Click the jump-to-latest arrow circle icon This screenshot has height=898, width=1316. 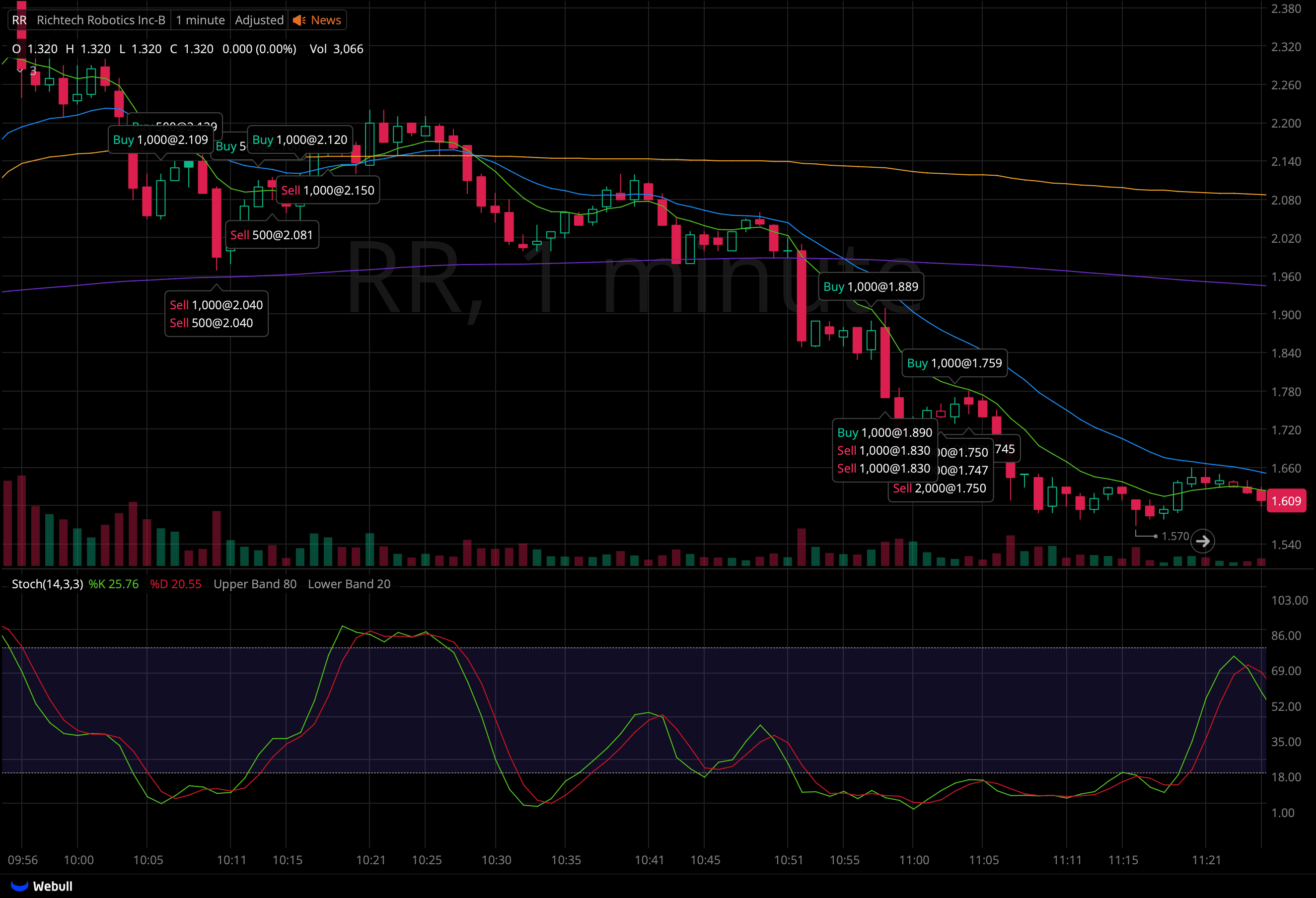(x=1203, y=541)
